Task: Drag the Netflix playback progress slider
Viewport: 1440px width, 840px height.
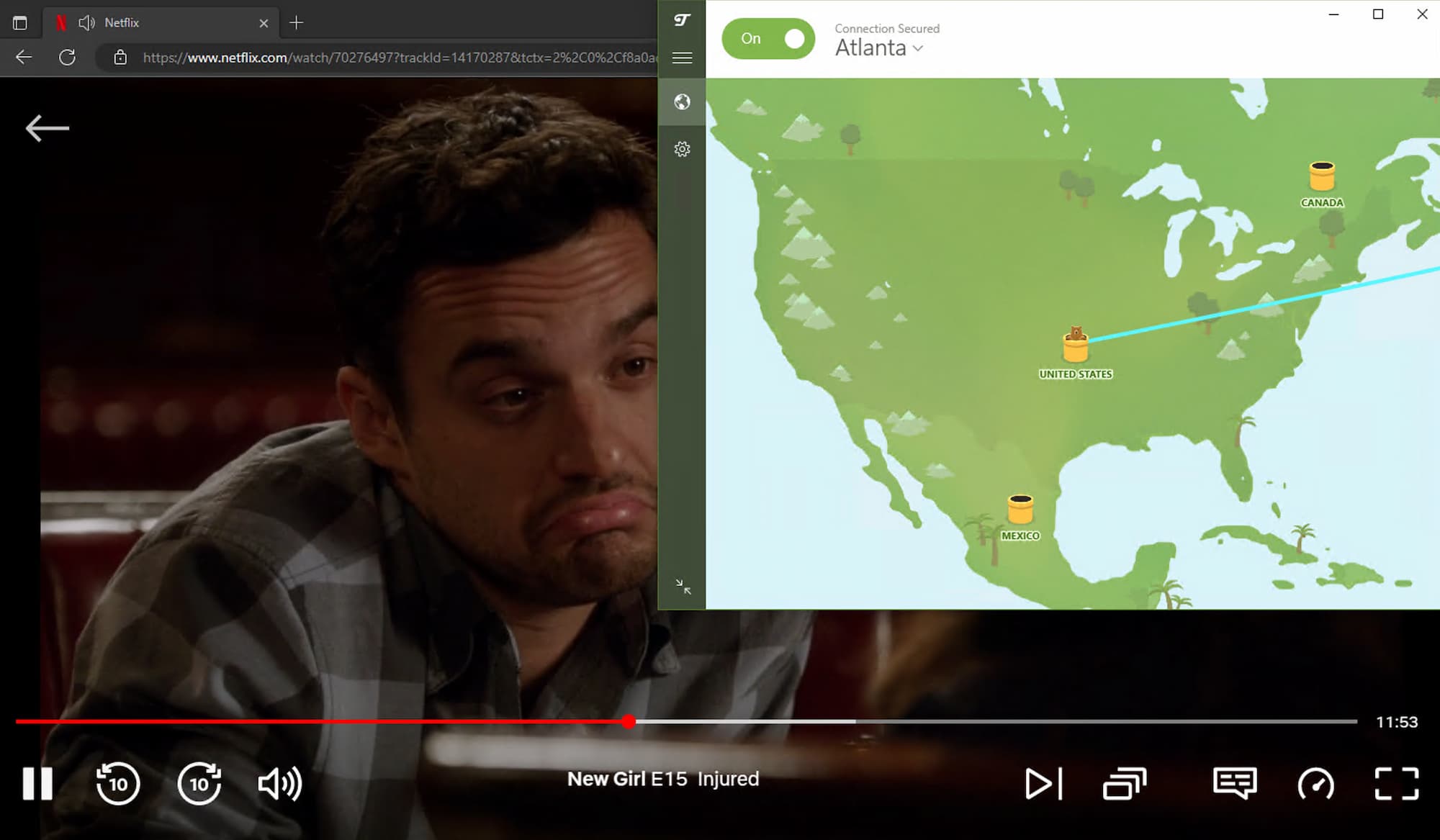Action: 631,721
